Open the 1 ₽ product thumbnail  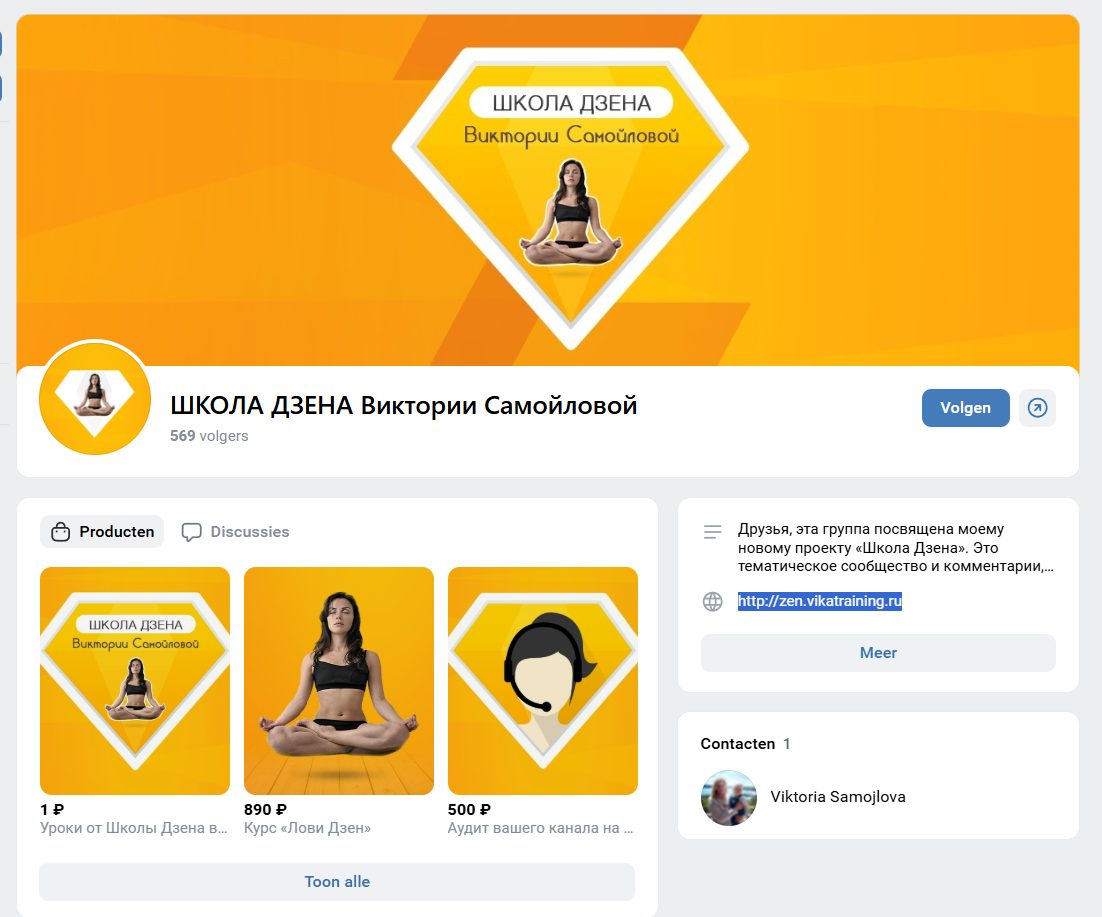pyautogui.click(x=135, y=681)
